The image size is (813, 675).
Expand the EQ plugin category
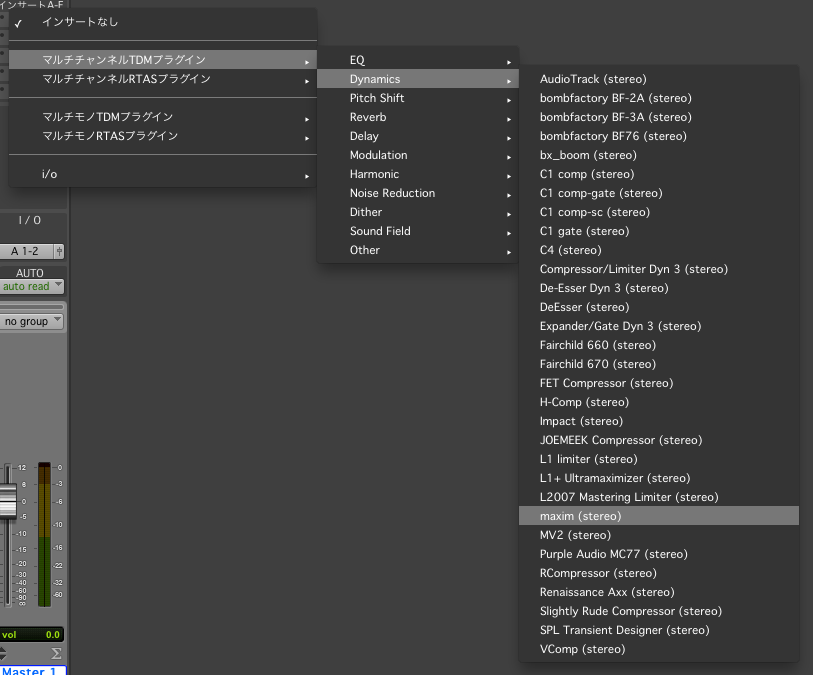418,60
